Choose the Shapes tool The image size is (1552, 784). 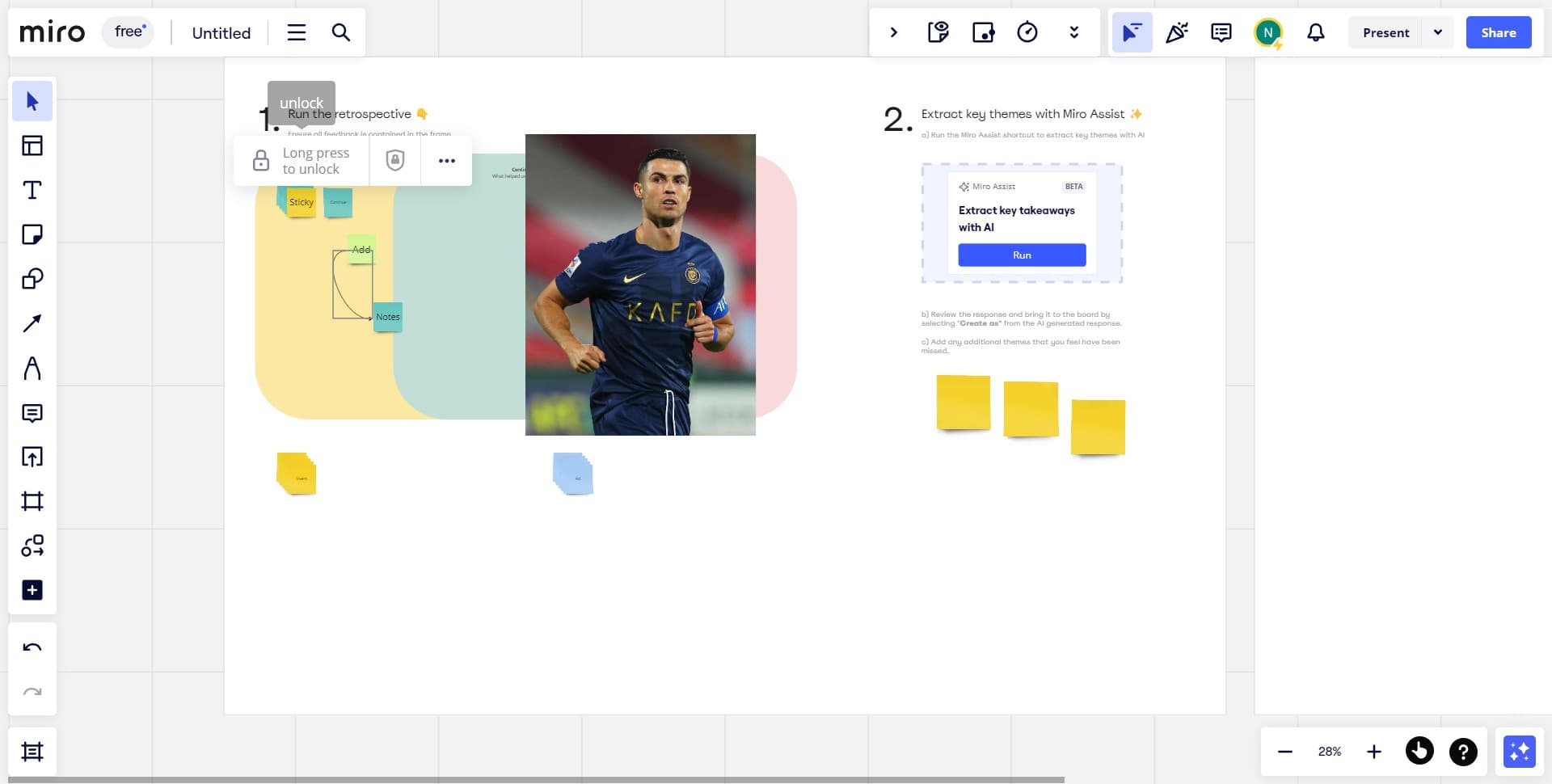pyautogui.click(x=32, y=279)
